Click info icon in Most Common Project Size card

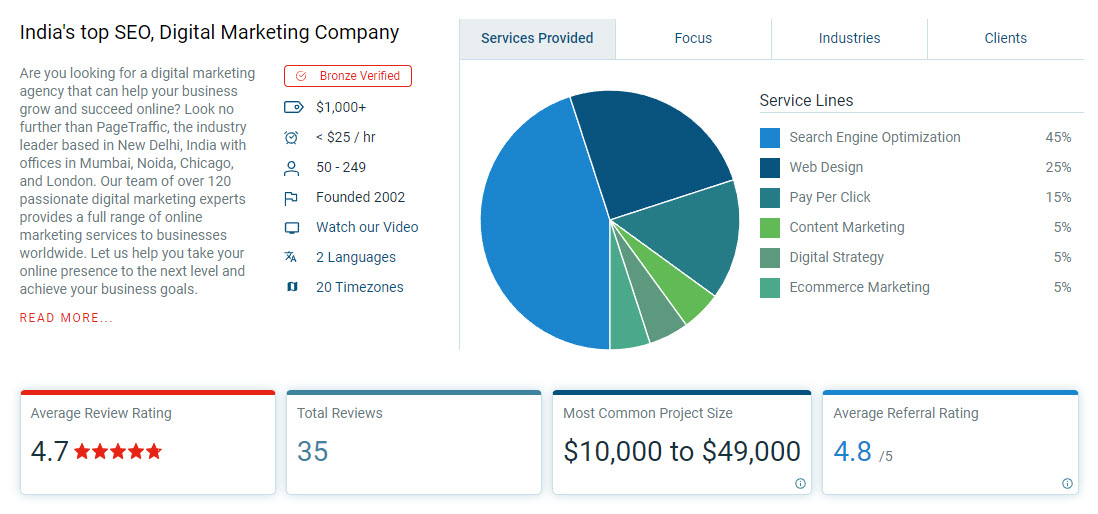pyautogui.click(x=800, y=483)
